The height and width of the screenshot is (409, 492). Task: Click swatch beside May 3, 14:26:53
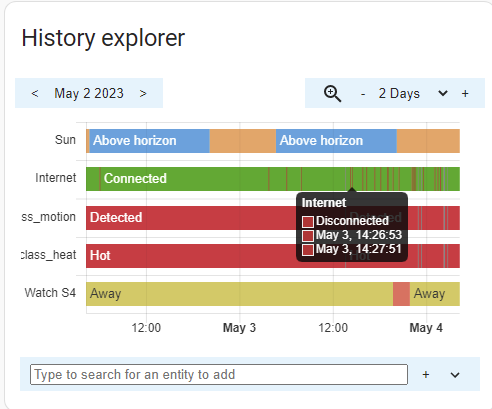click(308, 236)
